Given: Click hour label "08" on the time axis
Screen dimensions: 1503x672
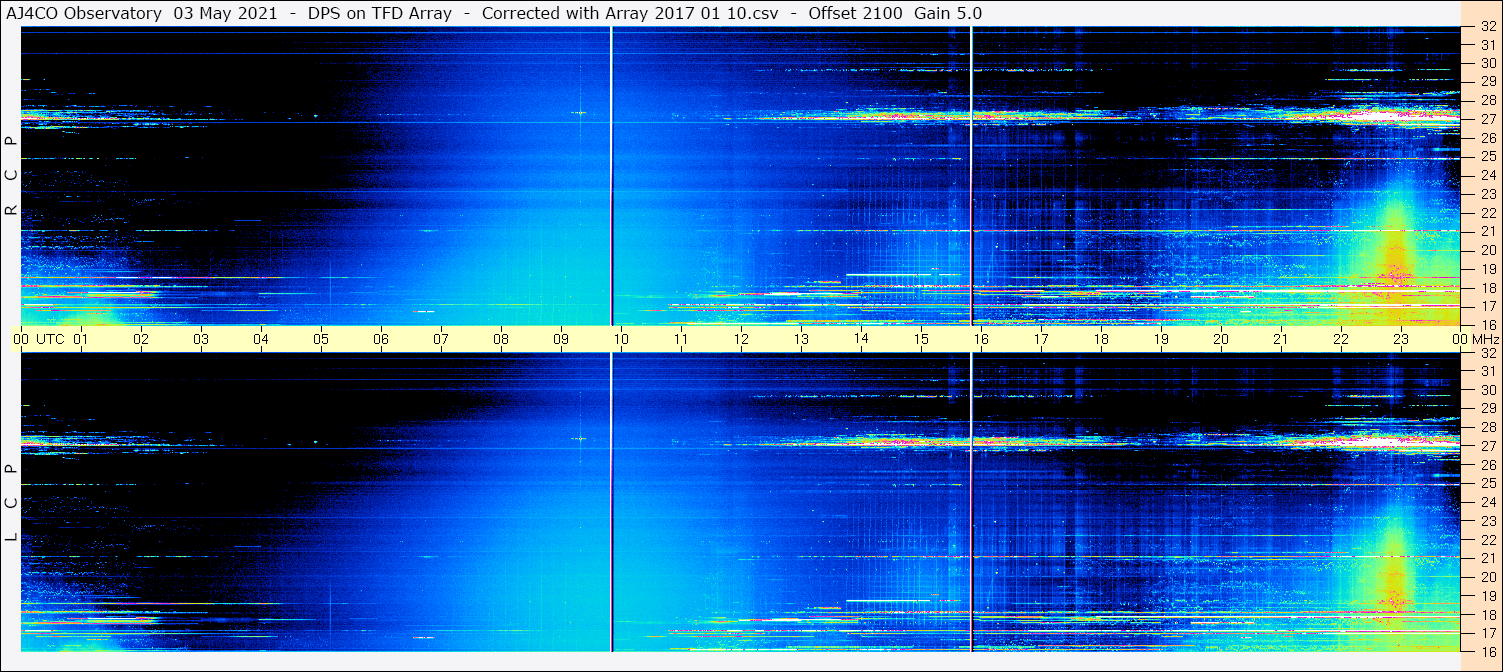Looking at the screenshot, I should 501,339.
